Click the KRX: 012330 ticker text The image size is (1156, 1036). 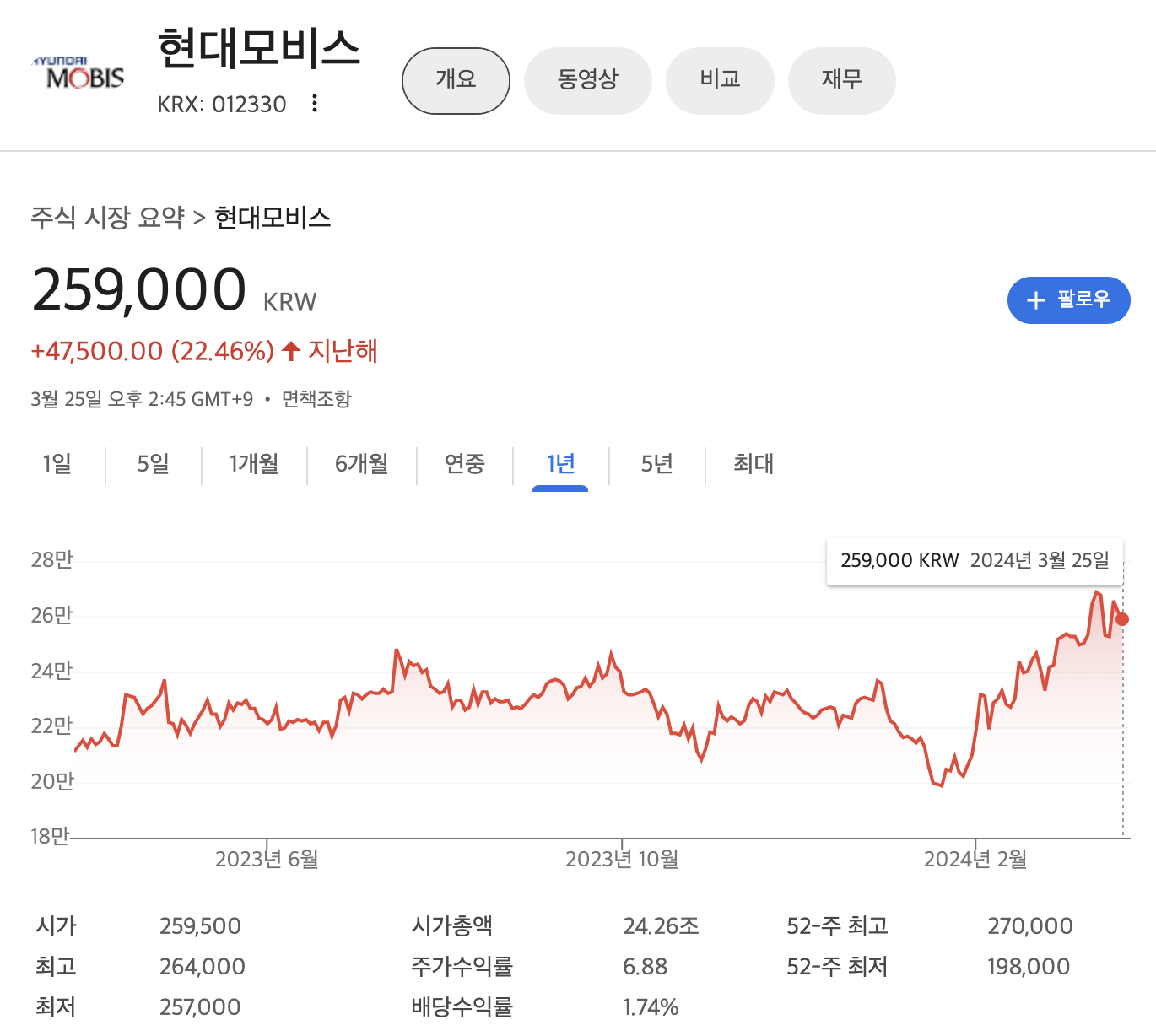coord(222,105)
